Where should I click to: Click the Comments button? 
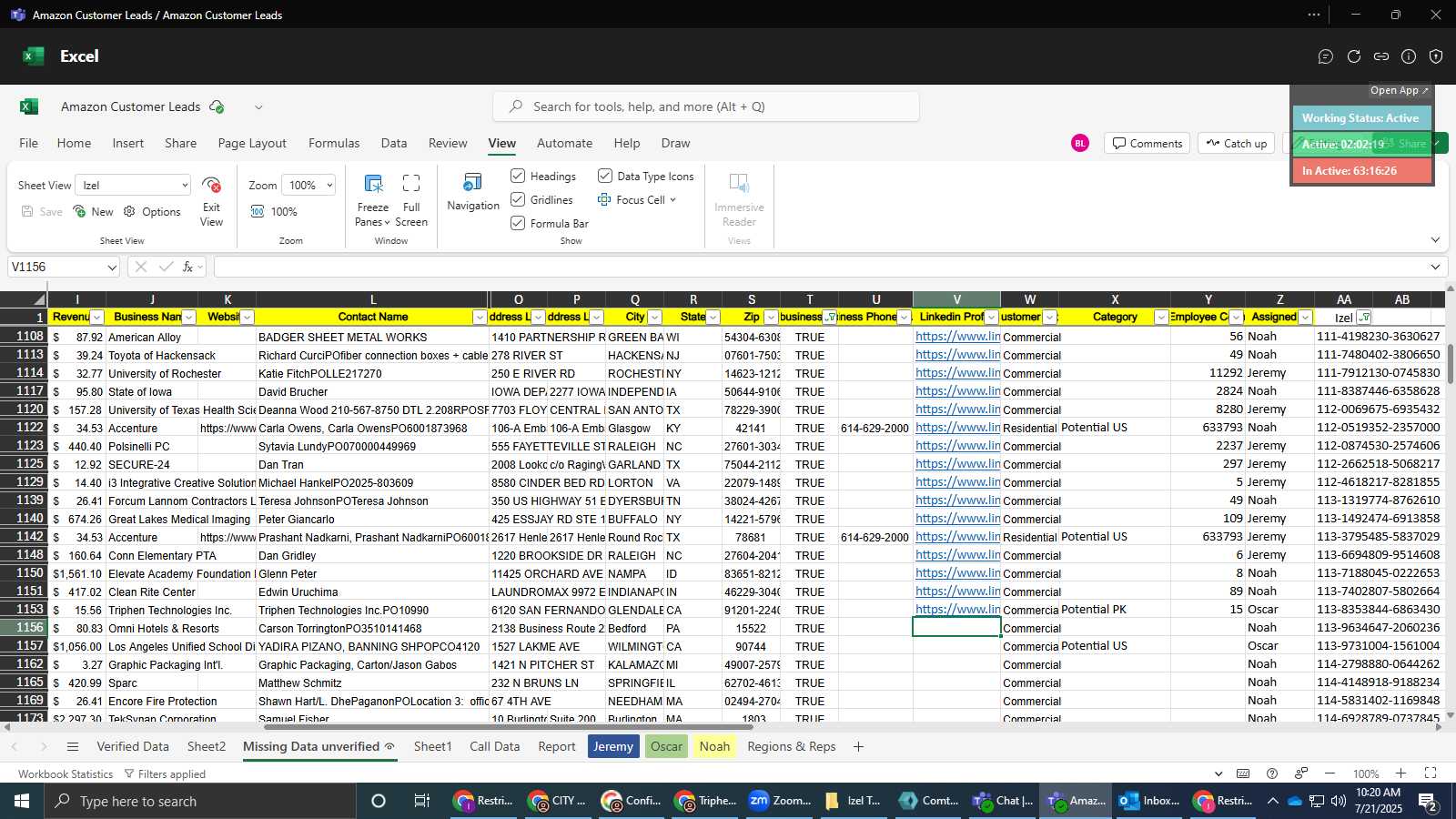[x=1147, y=143]
